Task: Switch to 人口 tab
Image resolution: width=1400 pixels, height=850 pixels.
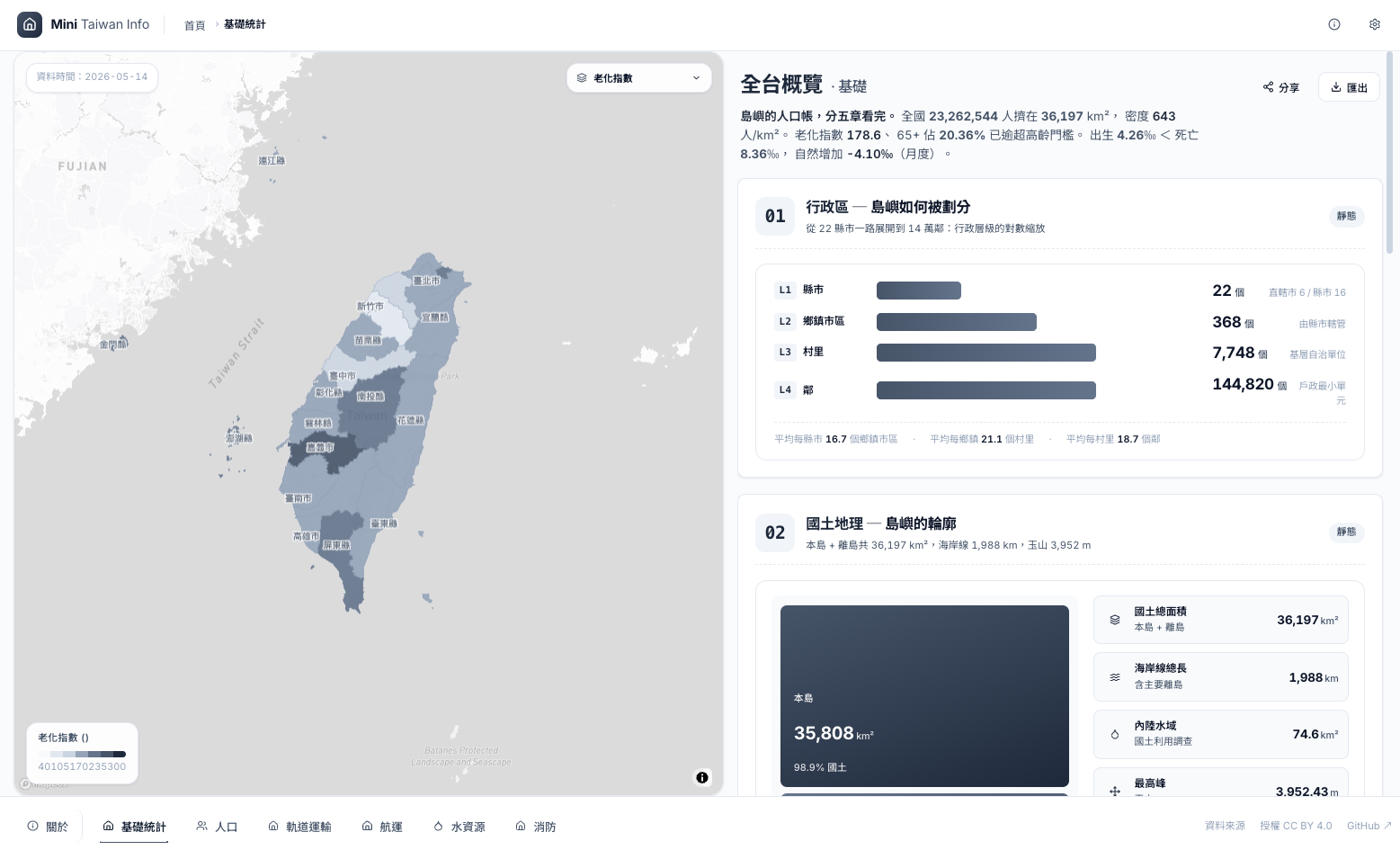Action: coord(217,827)
